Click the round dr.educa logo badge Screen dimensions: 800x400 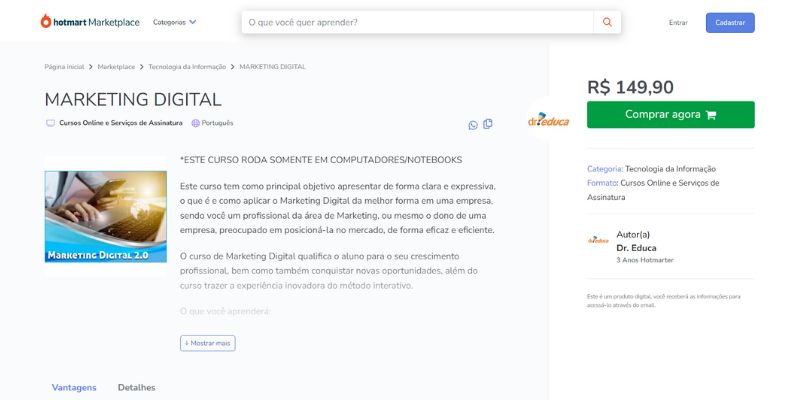coord(548,121)
